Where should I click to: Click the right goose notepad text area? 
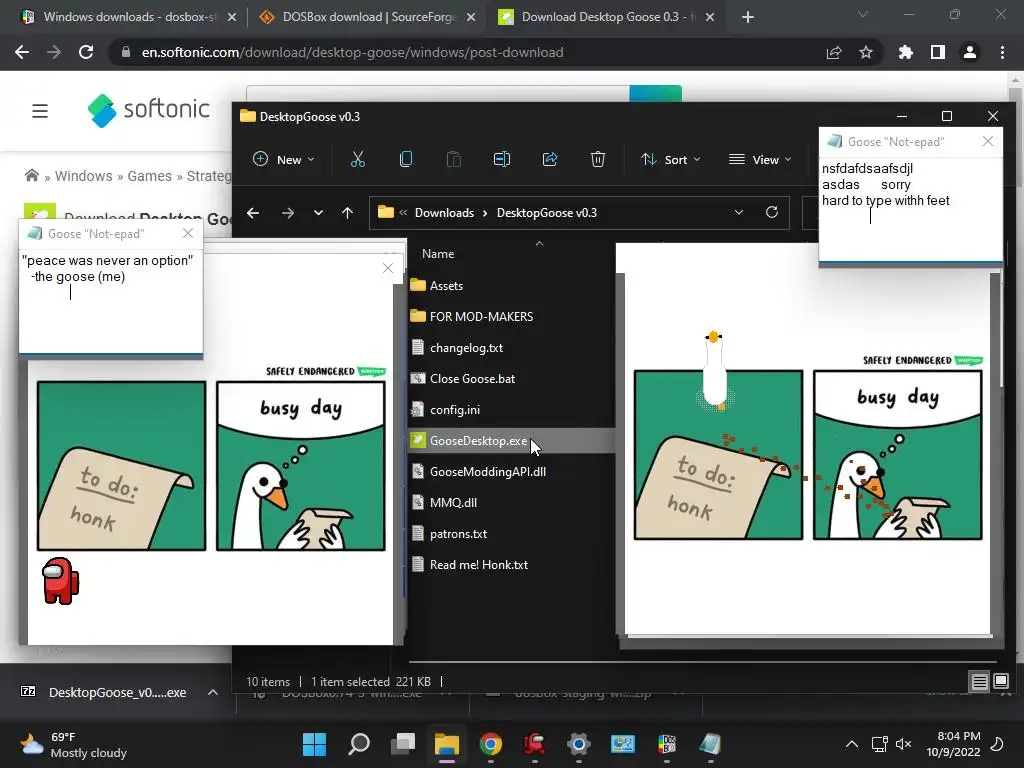pyautogui.click(x=910, y=209)
